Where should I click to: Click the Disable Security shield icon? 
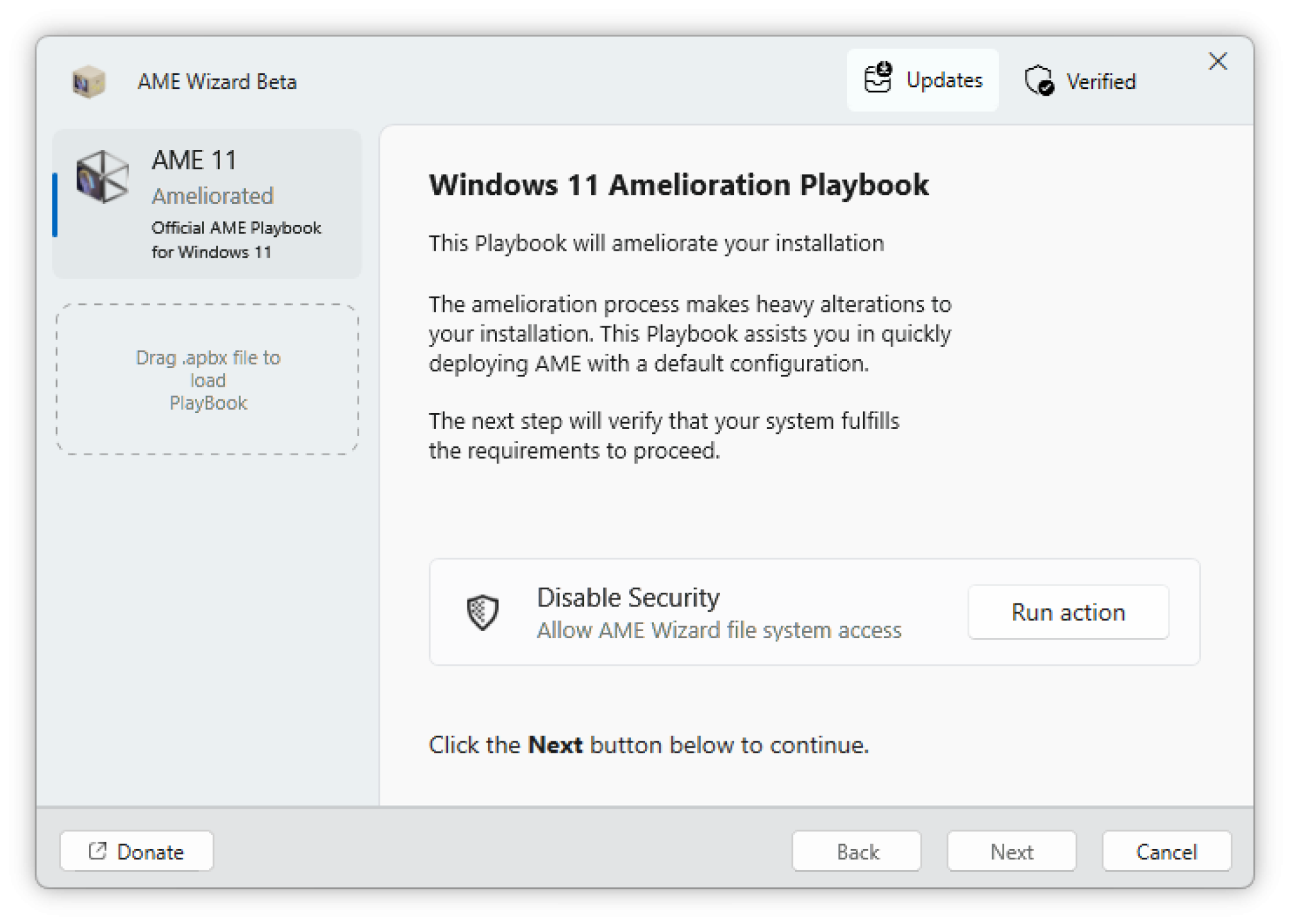[x=482, y=612]
